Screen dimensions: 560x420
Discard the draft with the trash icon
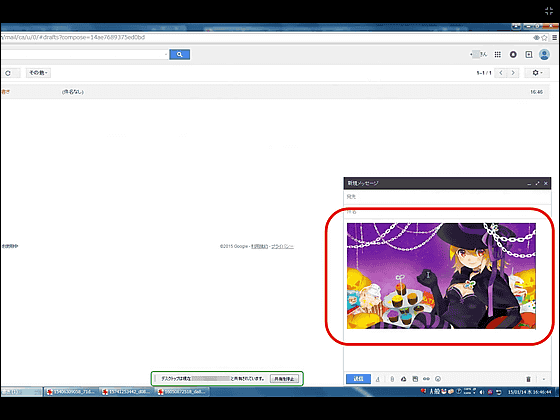pos(528,379)
